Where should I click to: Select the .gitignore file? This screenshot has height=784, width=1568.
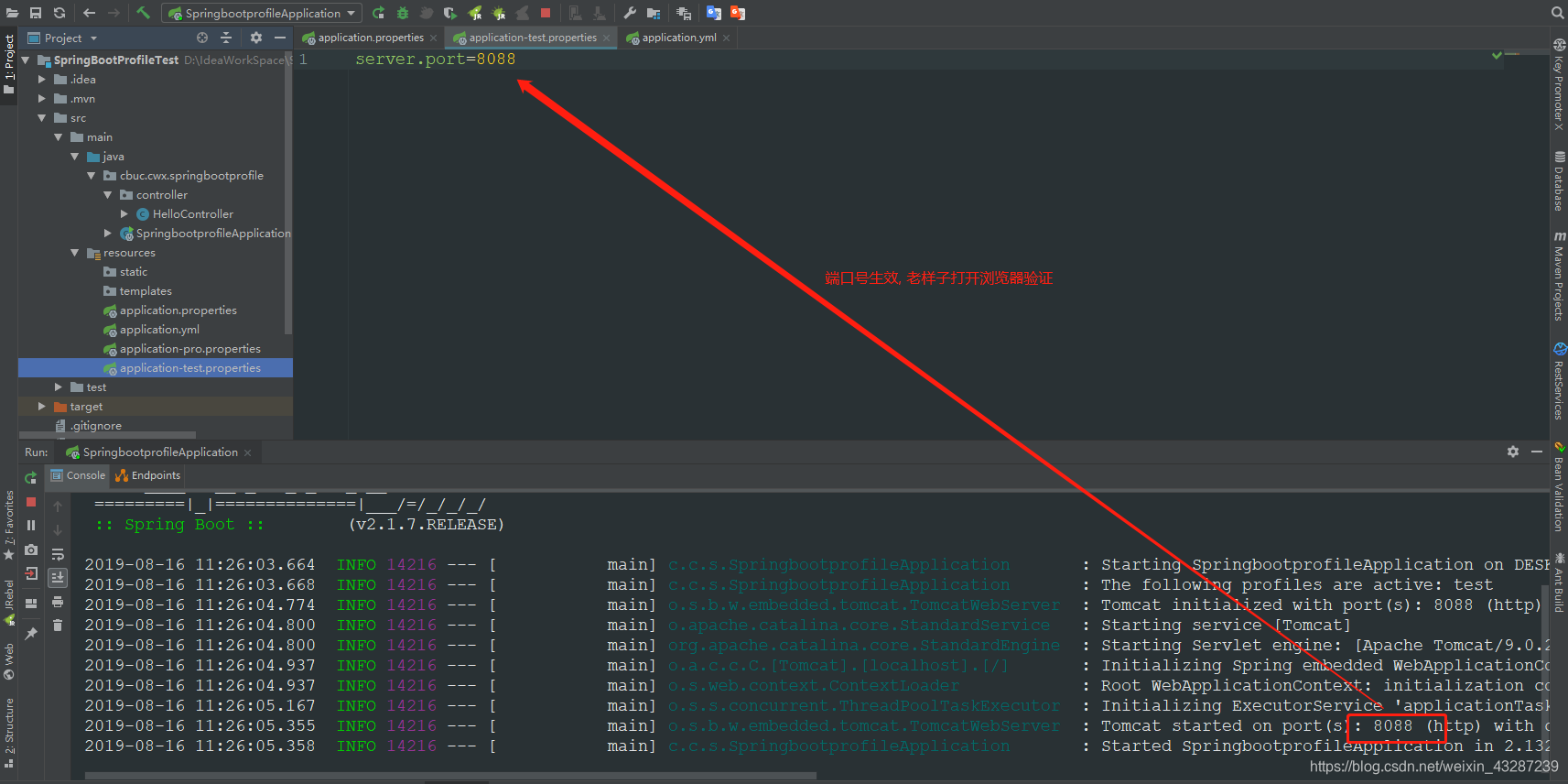(95, 426)
